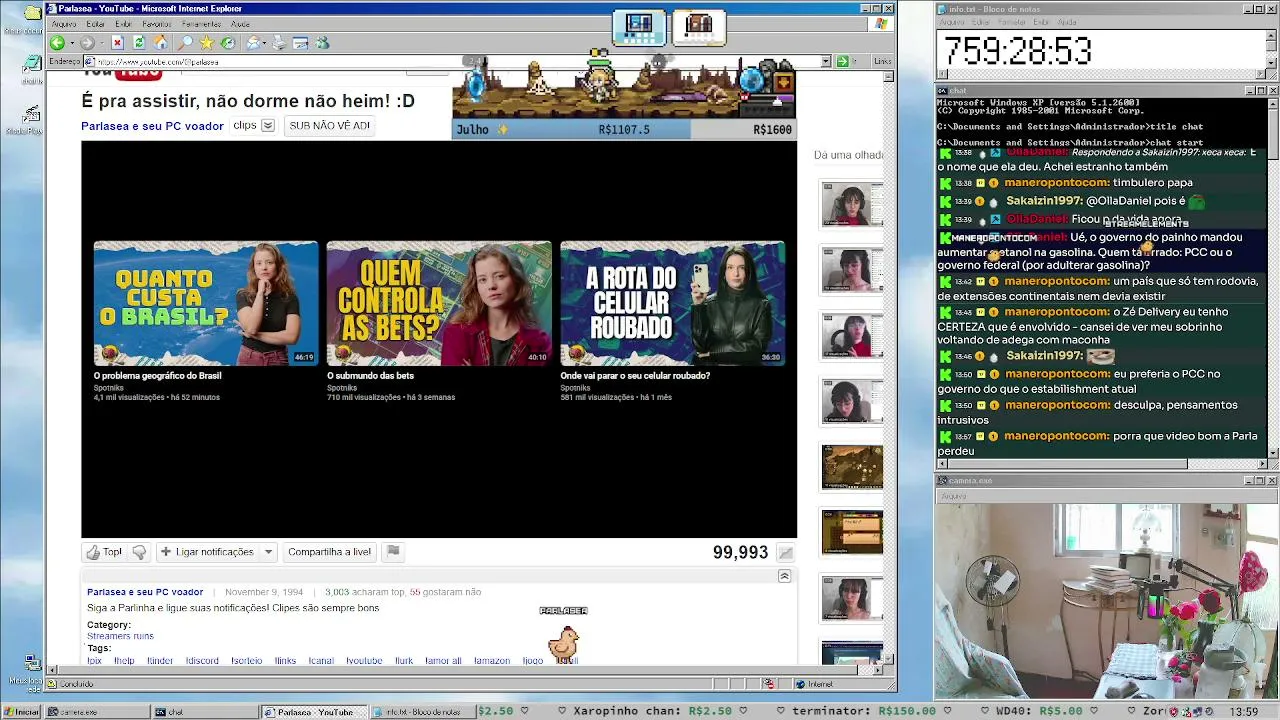
Task: Open the Ajuda menu in Internet Explorer
Action: (240, 24)
